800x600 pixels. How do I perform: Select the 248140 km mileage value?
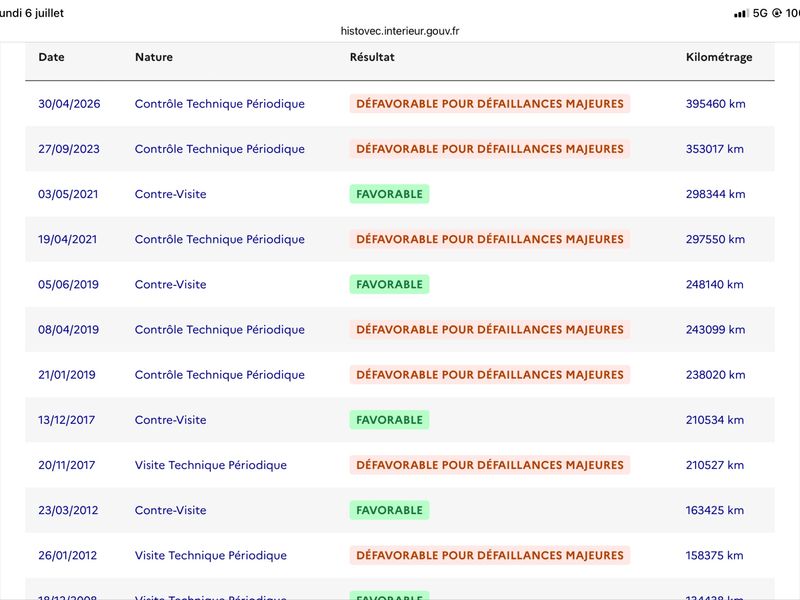(714, 285)
